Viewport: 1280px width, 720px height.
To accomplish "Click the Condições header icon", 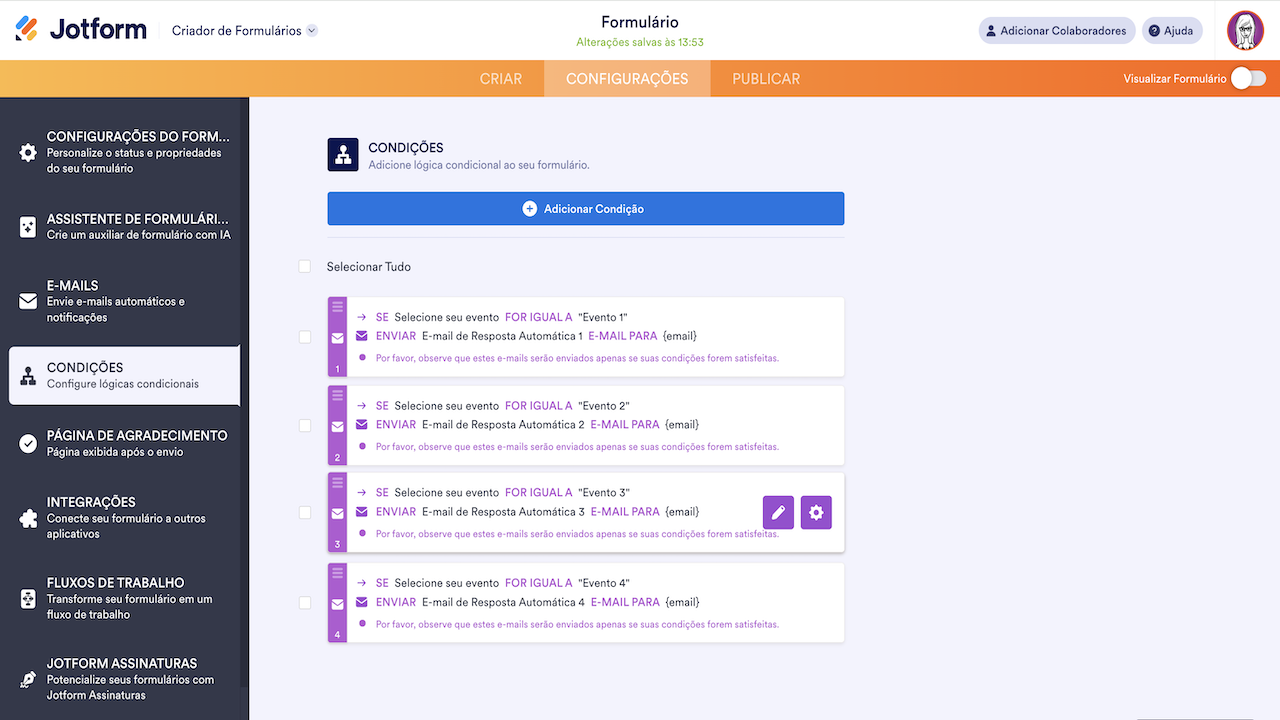I will pyautogui.click(x=343, y=155).
